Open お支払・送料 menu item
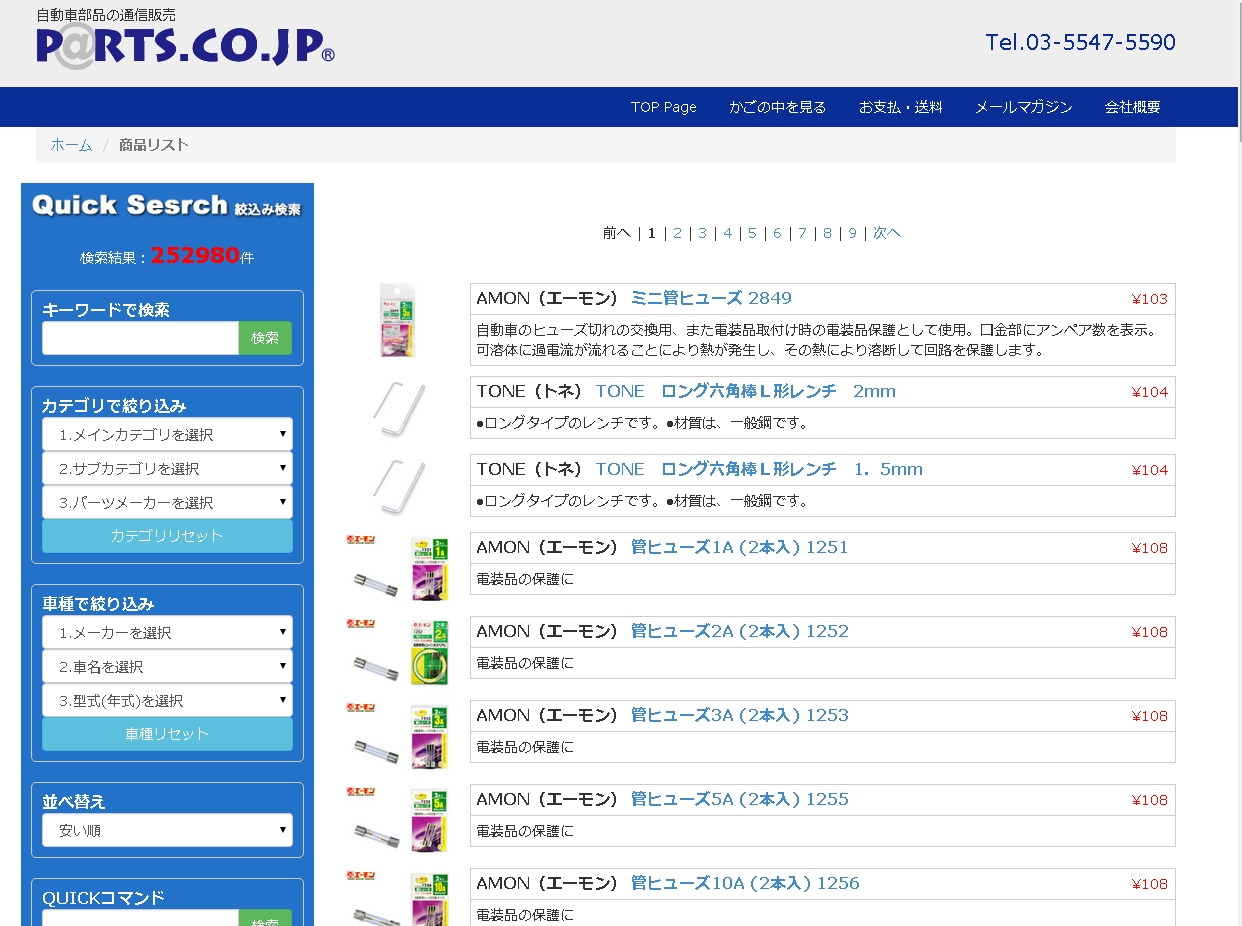Viewport: 1242px width, 926px height. click(901, 107)
